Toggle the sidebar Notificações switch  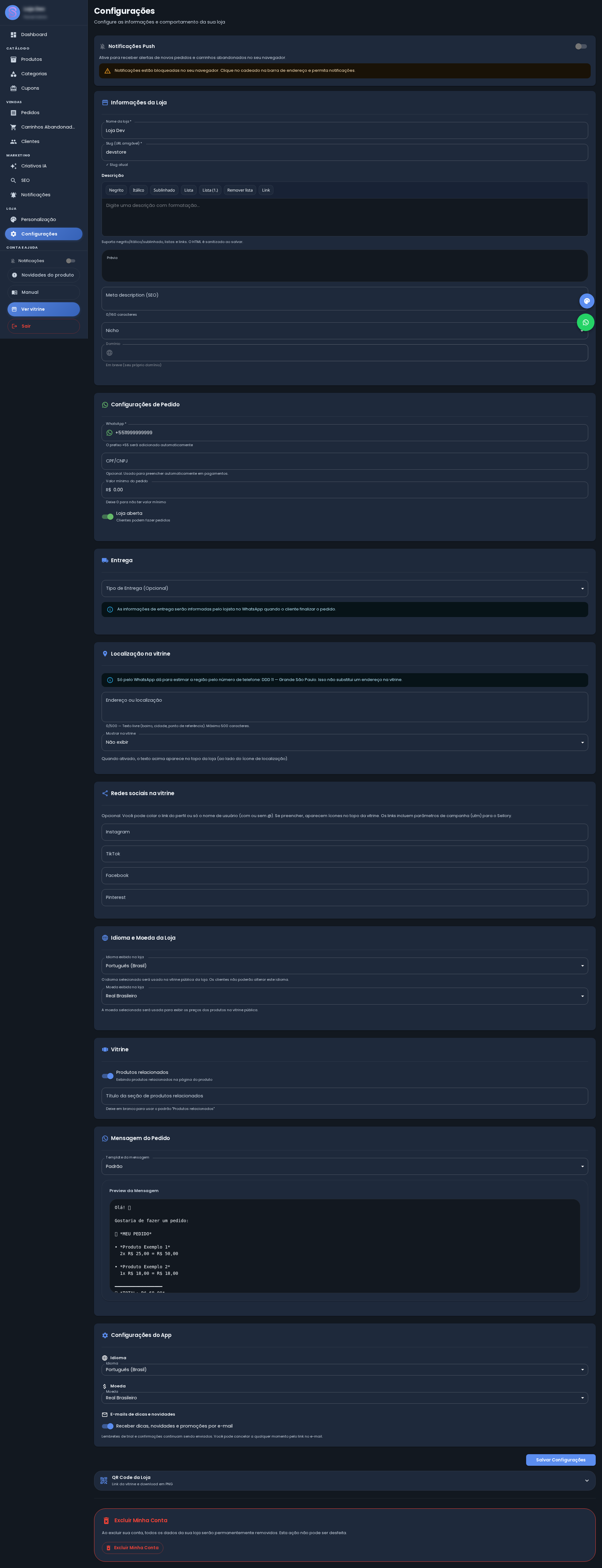[x=71, y=261]
